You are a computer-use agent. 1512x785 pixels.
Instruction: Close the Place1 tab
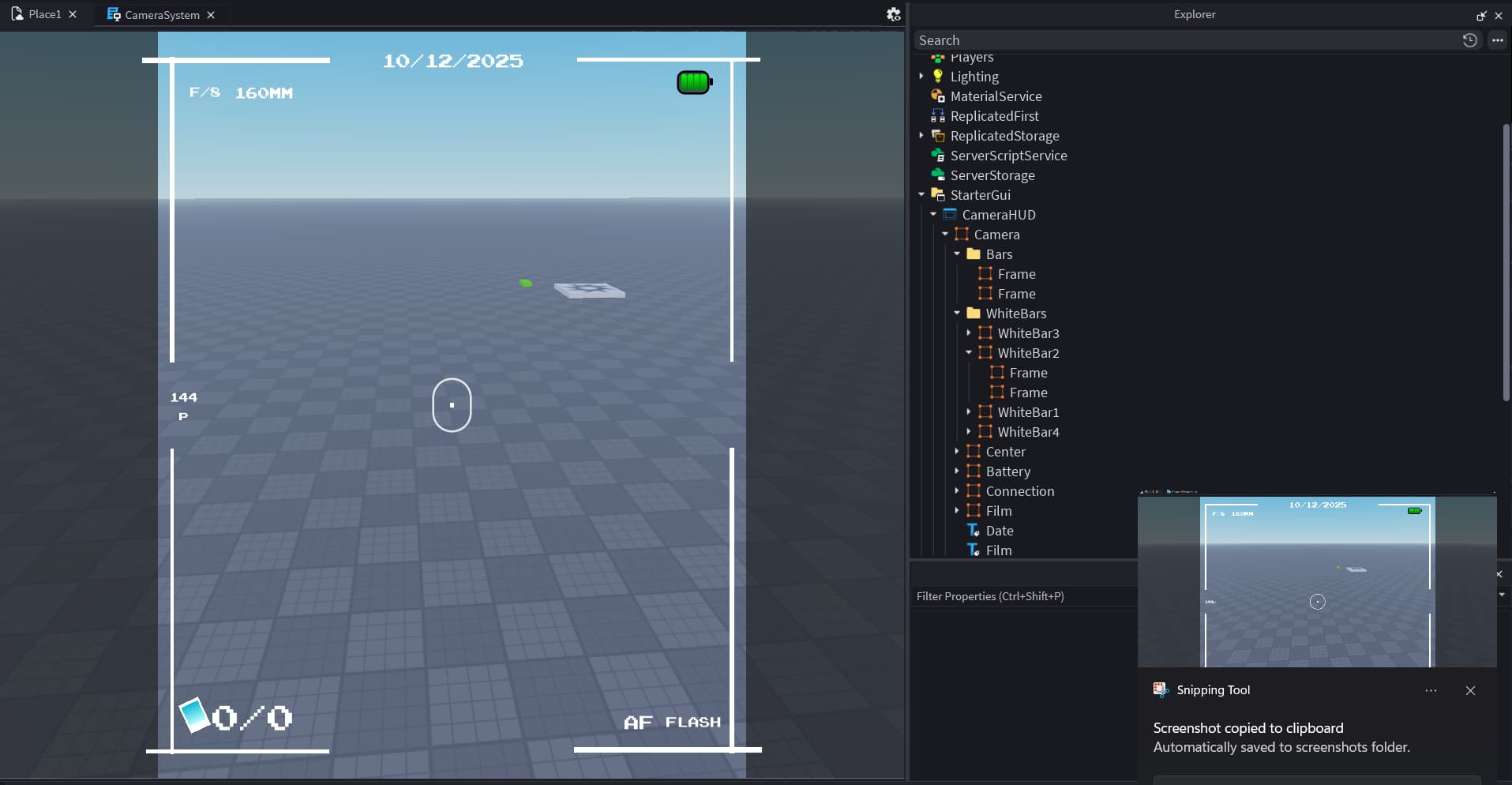click(x=73, y=14)
